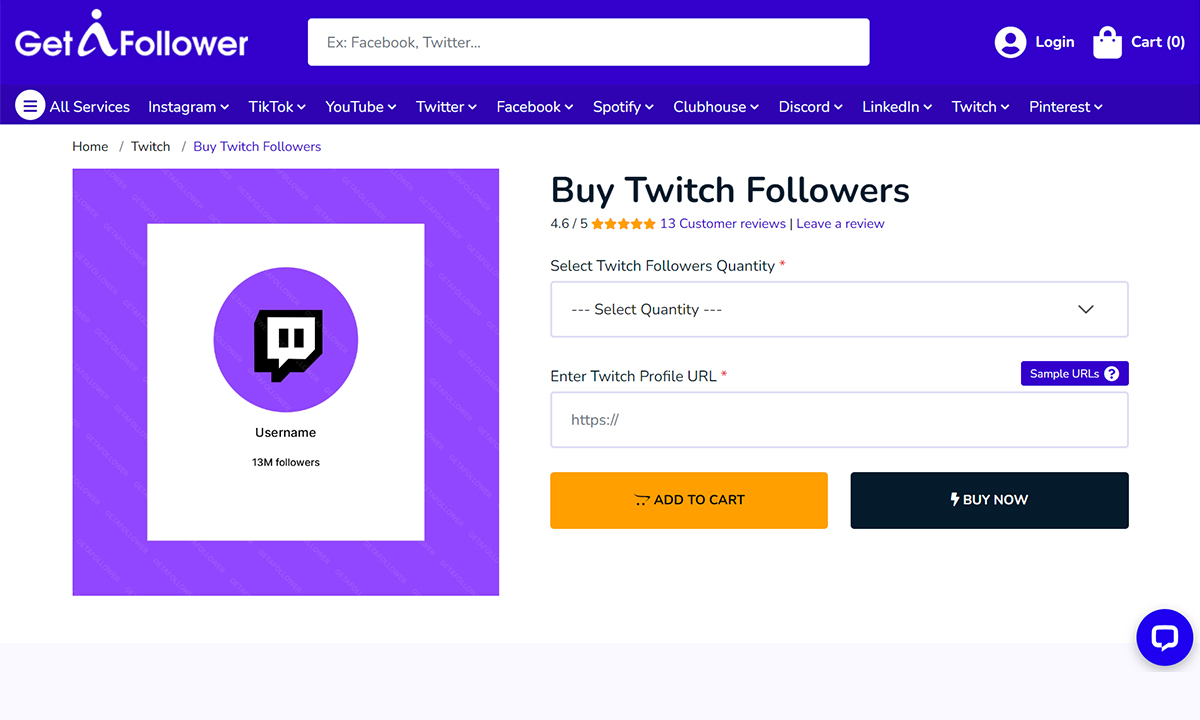Open the TikTok dropdown menu
Viewport: 1200px width, 720px height.
click(x=277, y=106)
